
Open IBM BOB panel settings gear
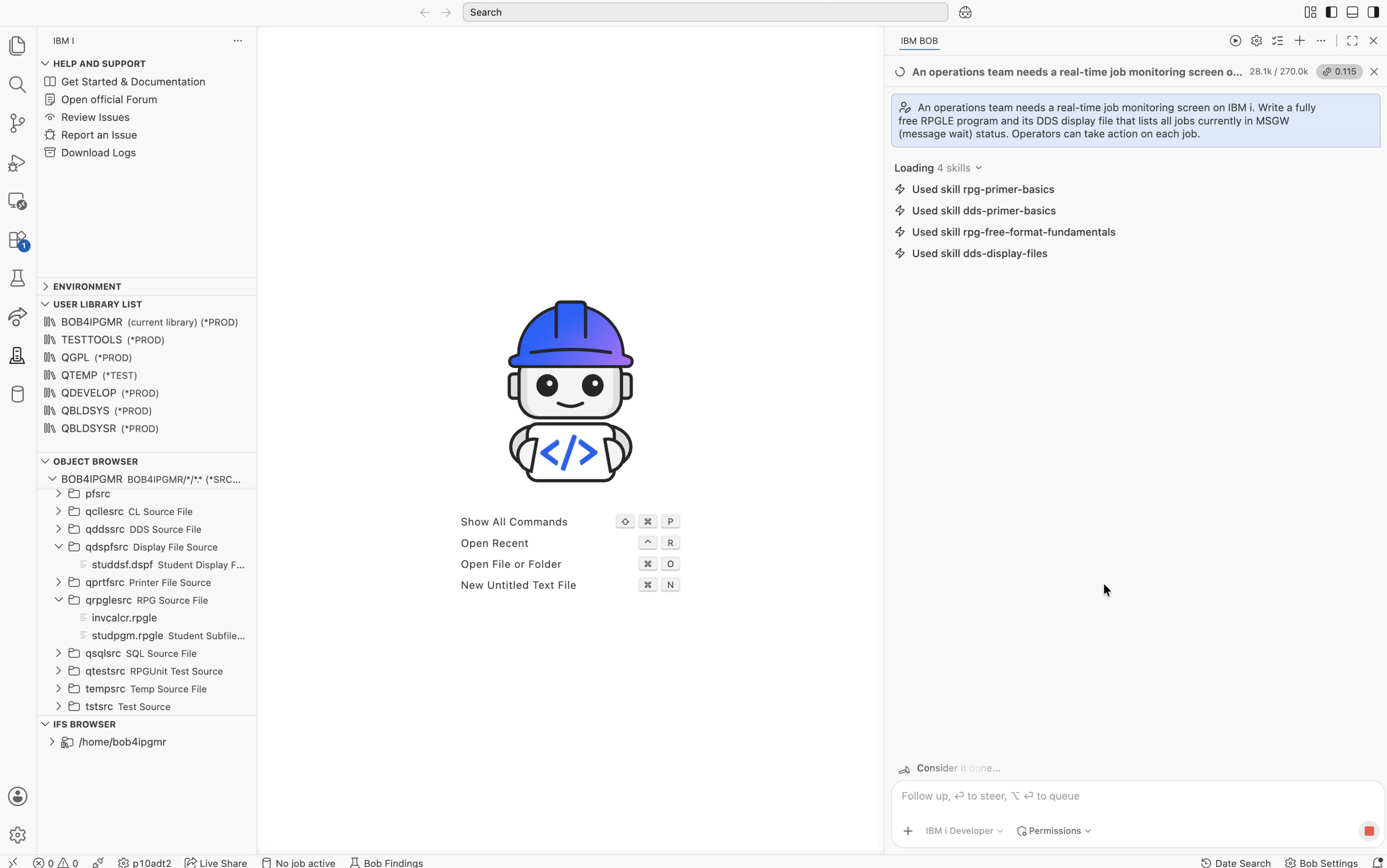click(x=1257, y=41)
